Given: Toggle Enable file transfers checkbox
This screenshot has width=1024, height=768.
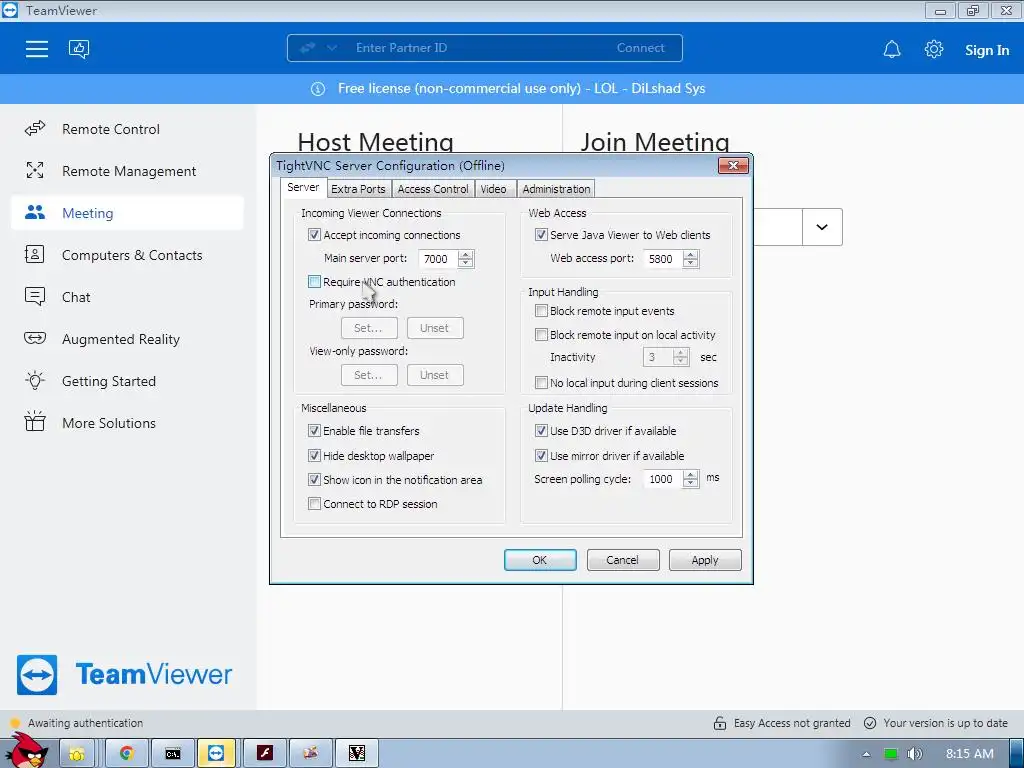Looking at the screenshot, I should point(314,430).
